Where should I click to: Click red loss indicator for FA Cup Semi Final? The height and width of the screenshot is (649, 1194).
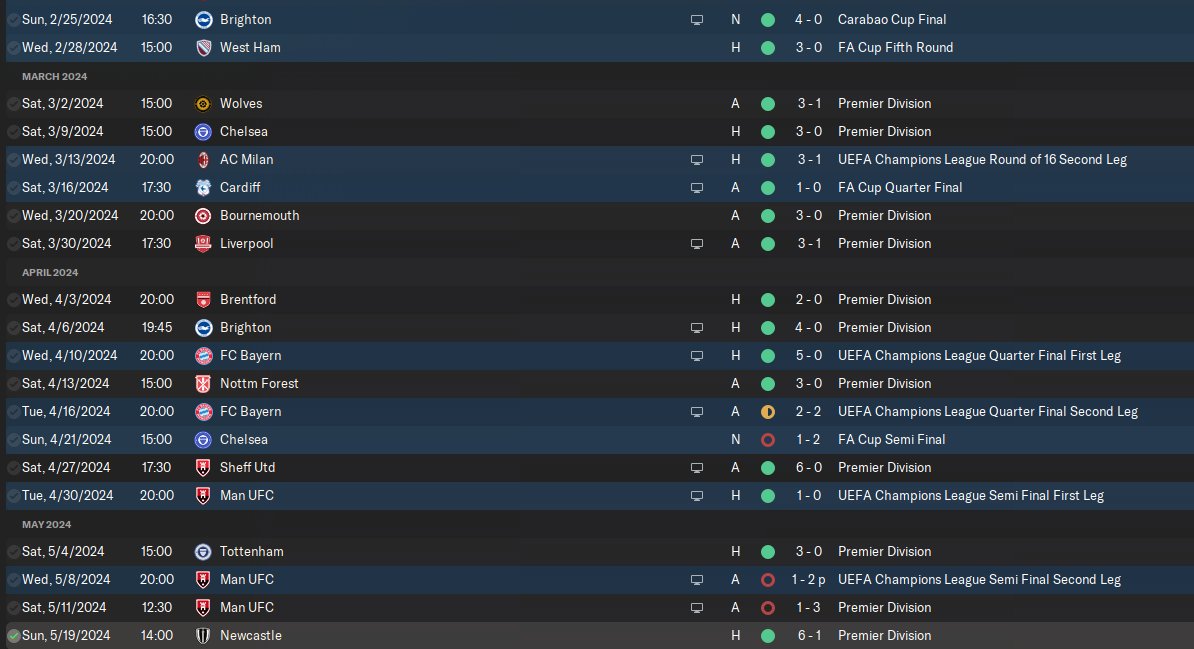pos(767,439)
